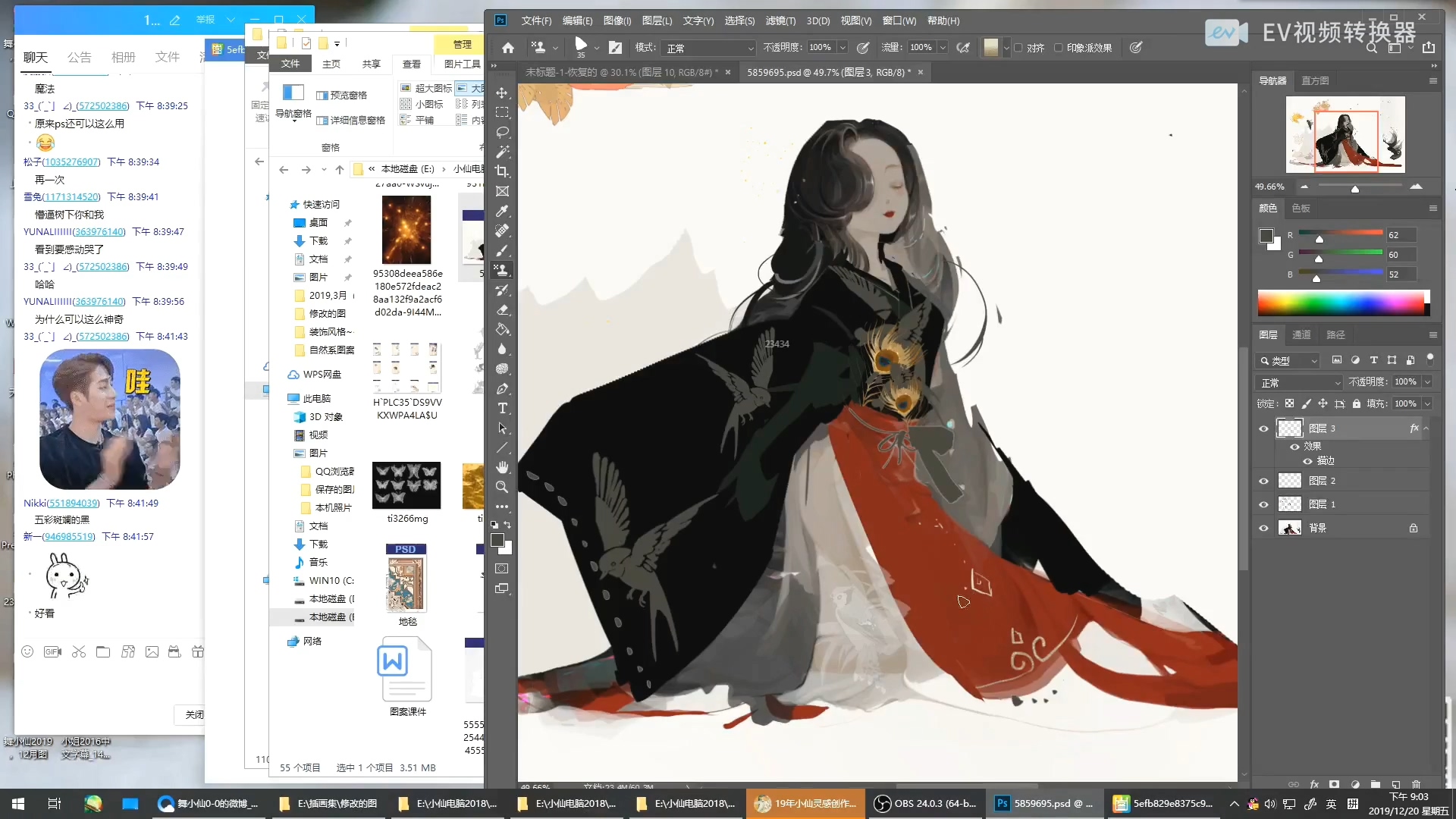Open the Windows Start menu
Image resolution: width=1456 pixels, height=819 pixels.
pyautogui.click(x=18, y=803)
